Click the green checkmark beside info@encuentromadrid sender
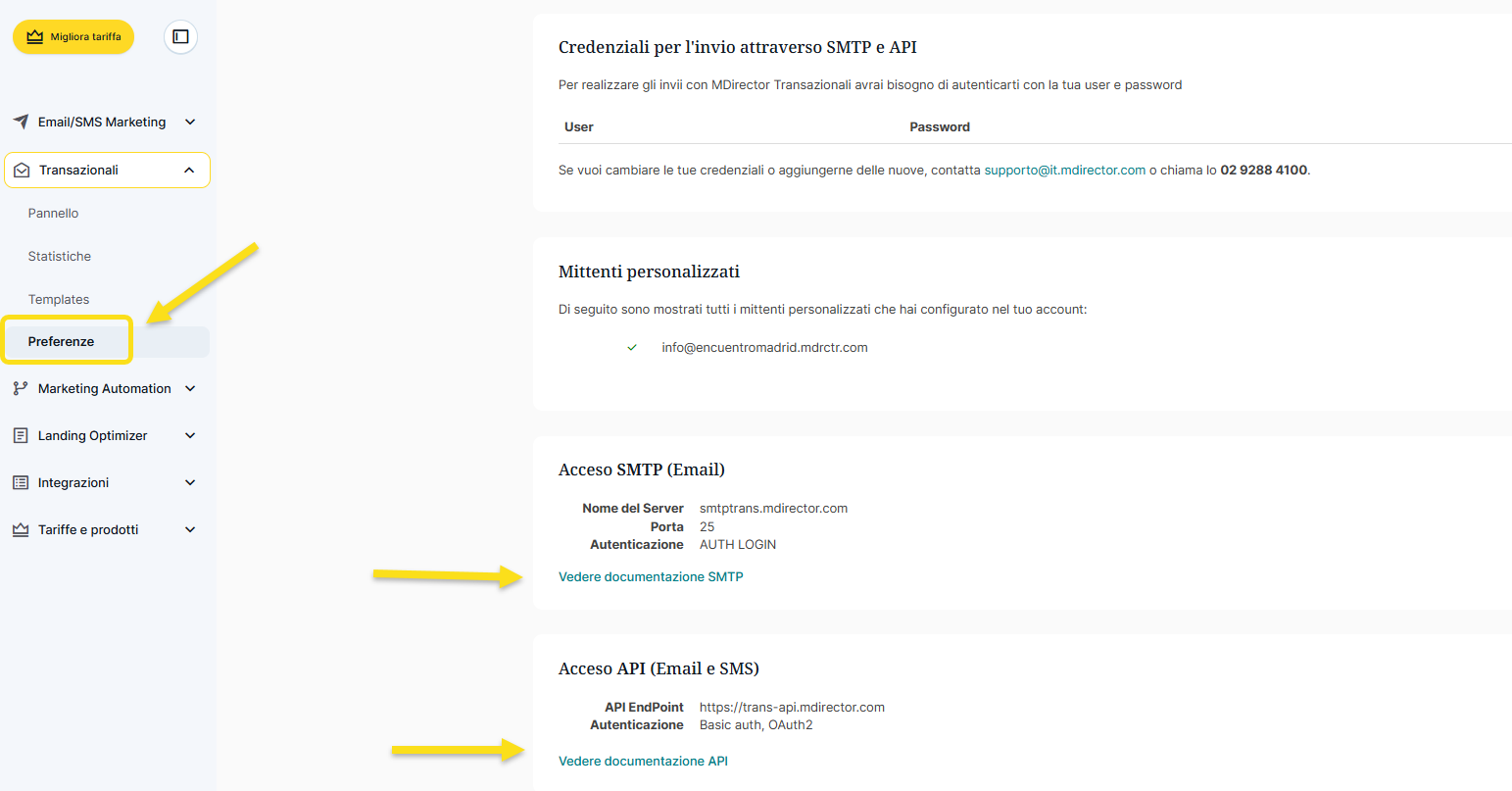 632,347
